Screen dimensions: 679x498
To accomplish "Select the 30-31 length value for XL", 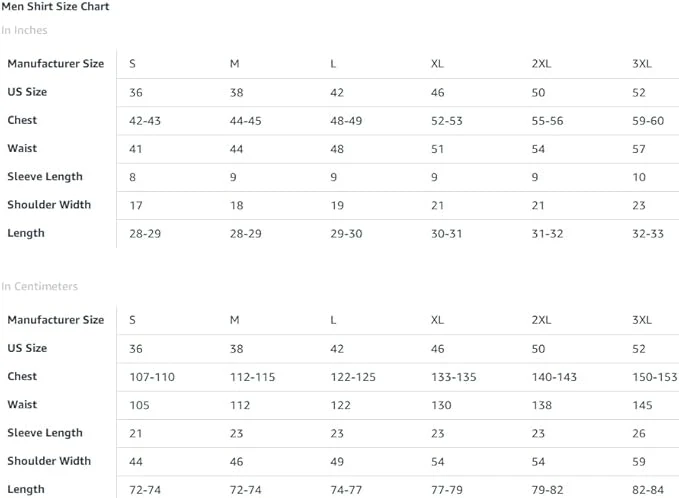I will point(447,233).
